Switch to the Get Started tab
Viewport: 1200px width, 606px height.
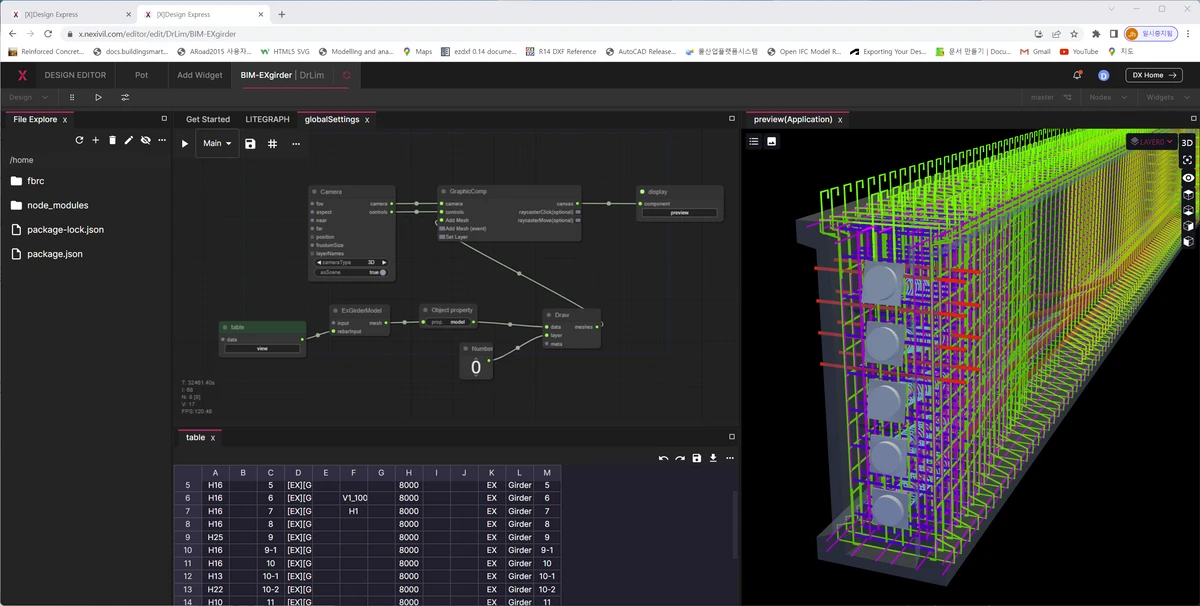[x=208, y=119]
